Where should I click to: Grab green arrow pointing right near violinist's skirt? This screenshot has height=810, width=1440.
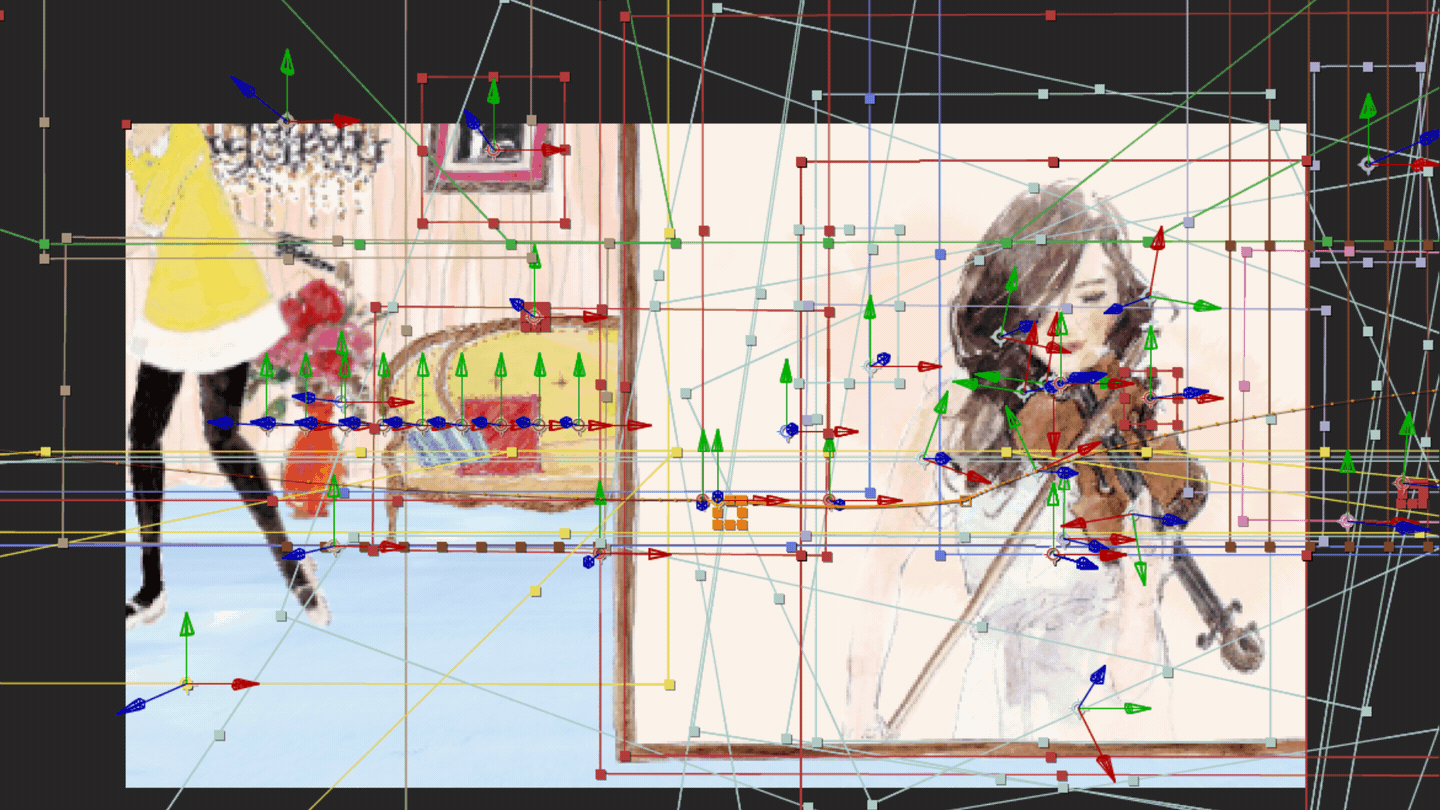click(x=1138, y=708)
